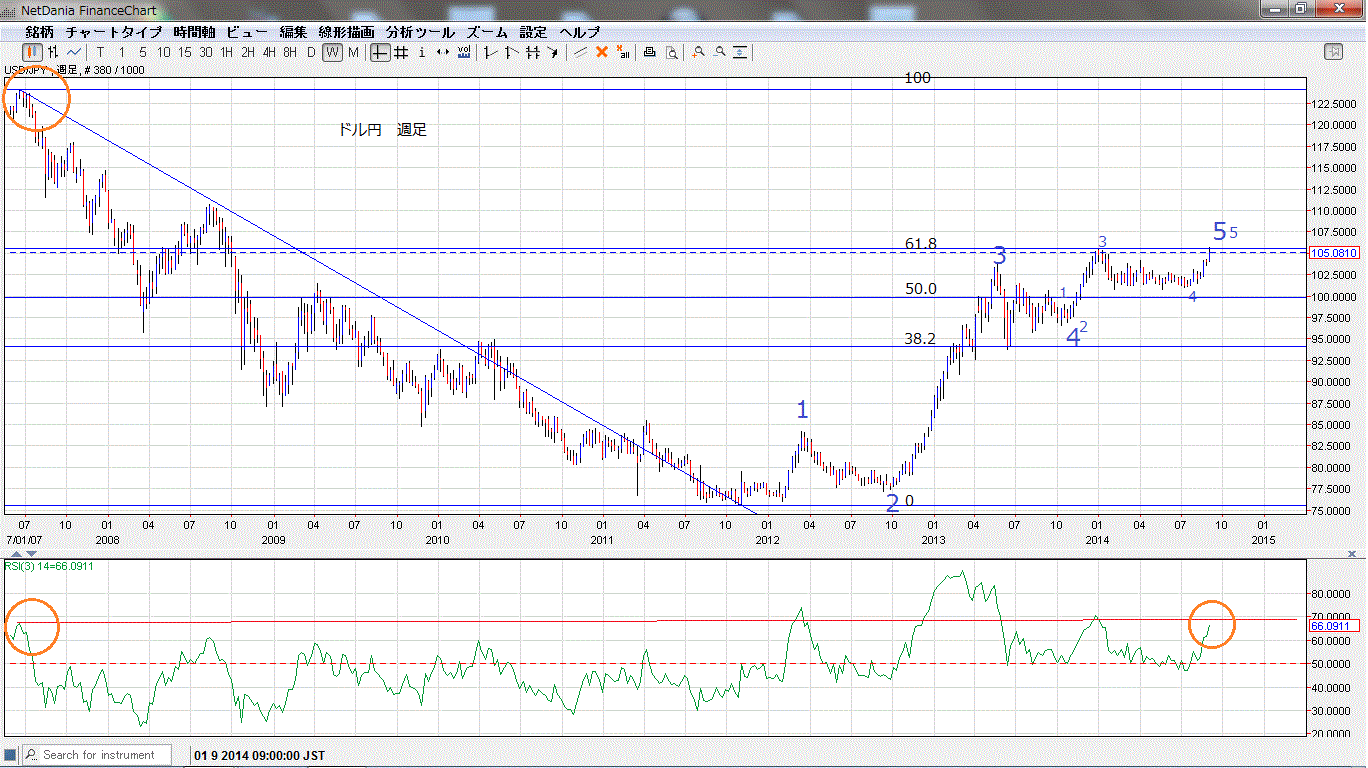
Task: Switch to 4H timeframe
Action: coord(269,52)
